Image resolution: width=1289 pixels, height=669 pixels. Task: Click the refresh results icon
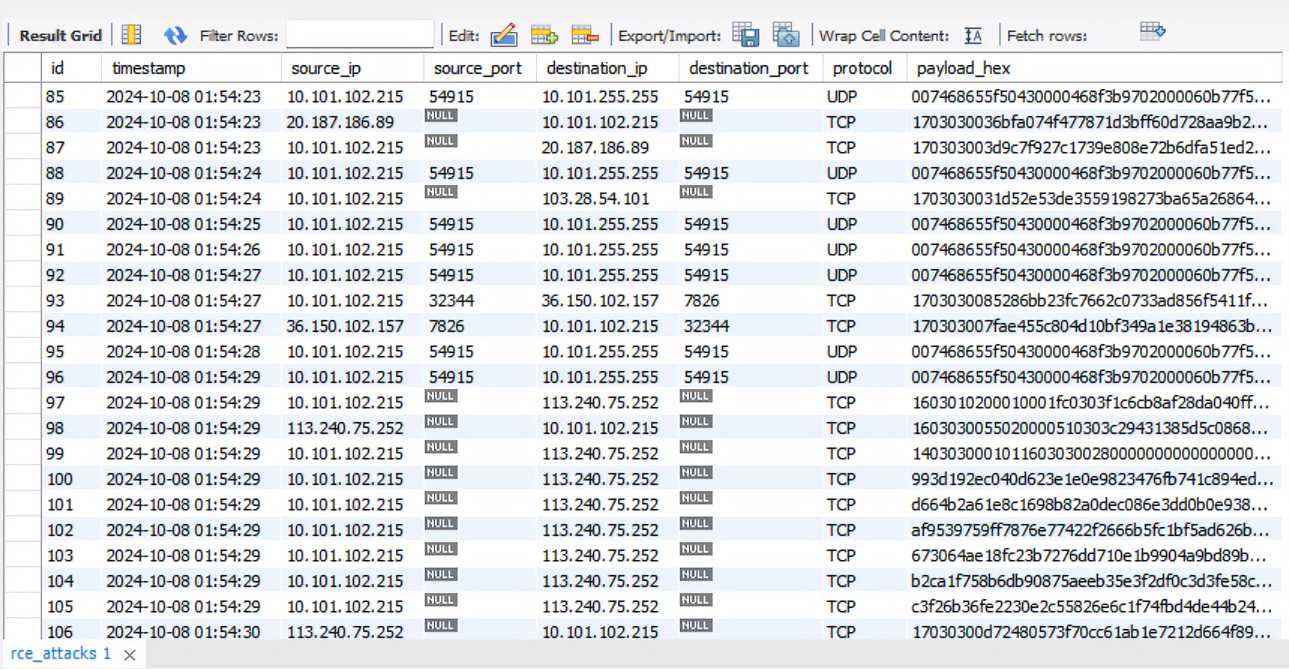click(x=175, y=36)
